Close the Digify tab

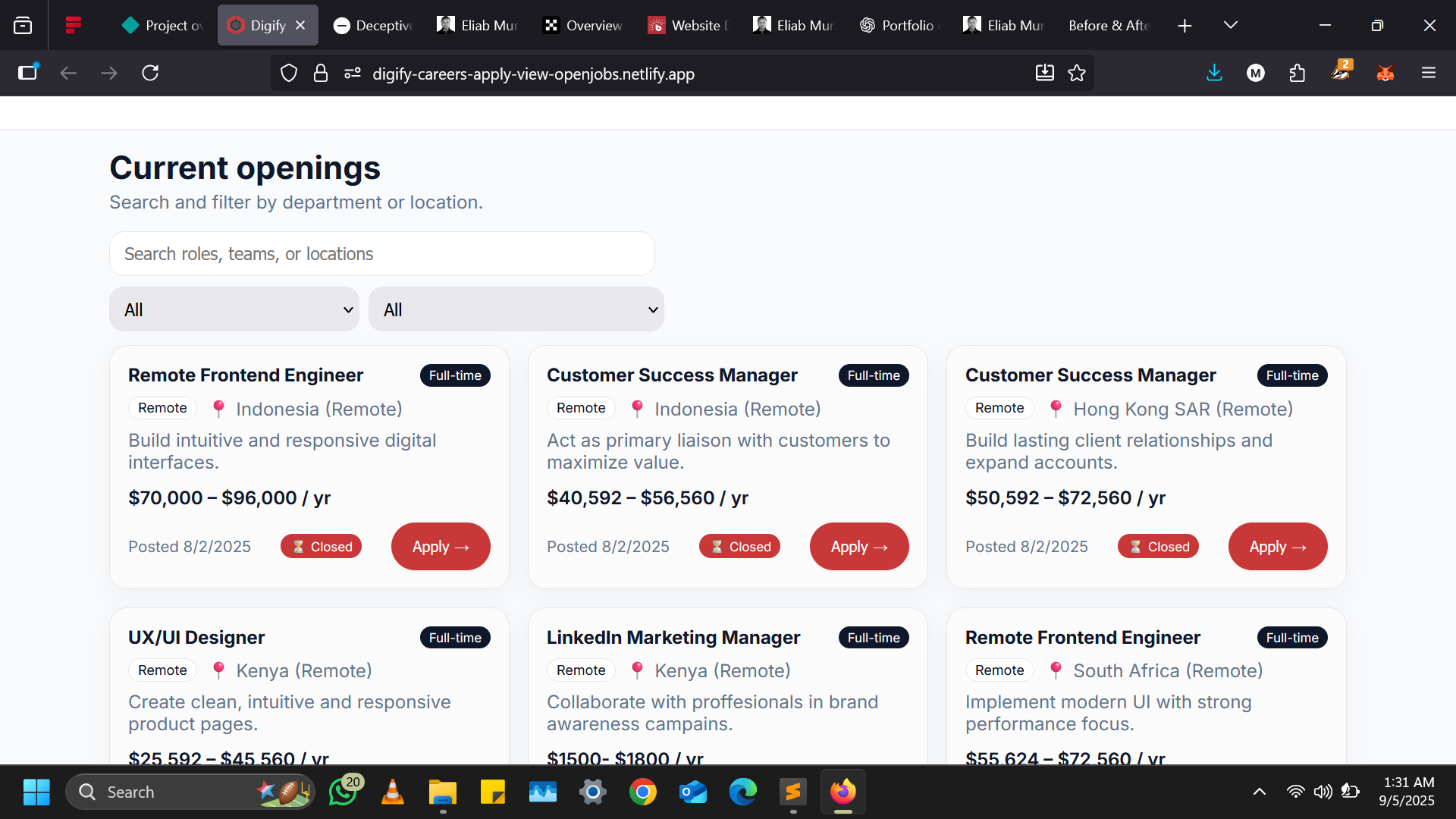(x=300, y=25)
